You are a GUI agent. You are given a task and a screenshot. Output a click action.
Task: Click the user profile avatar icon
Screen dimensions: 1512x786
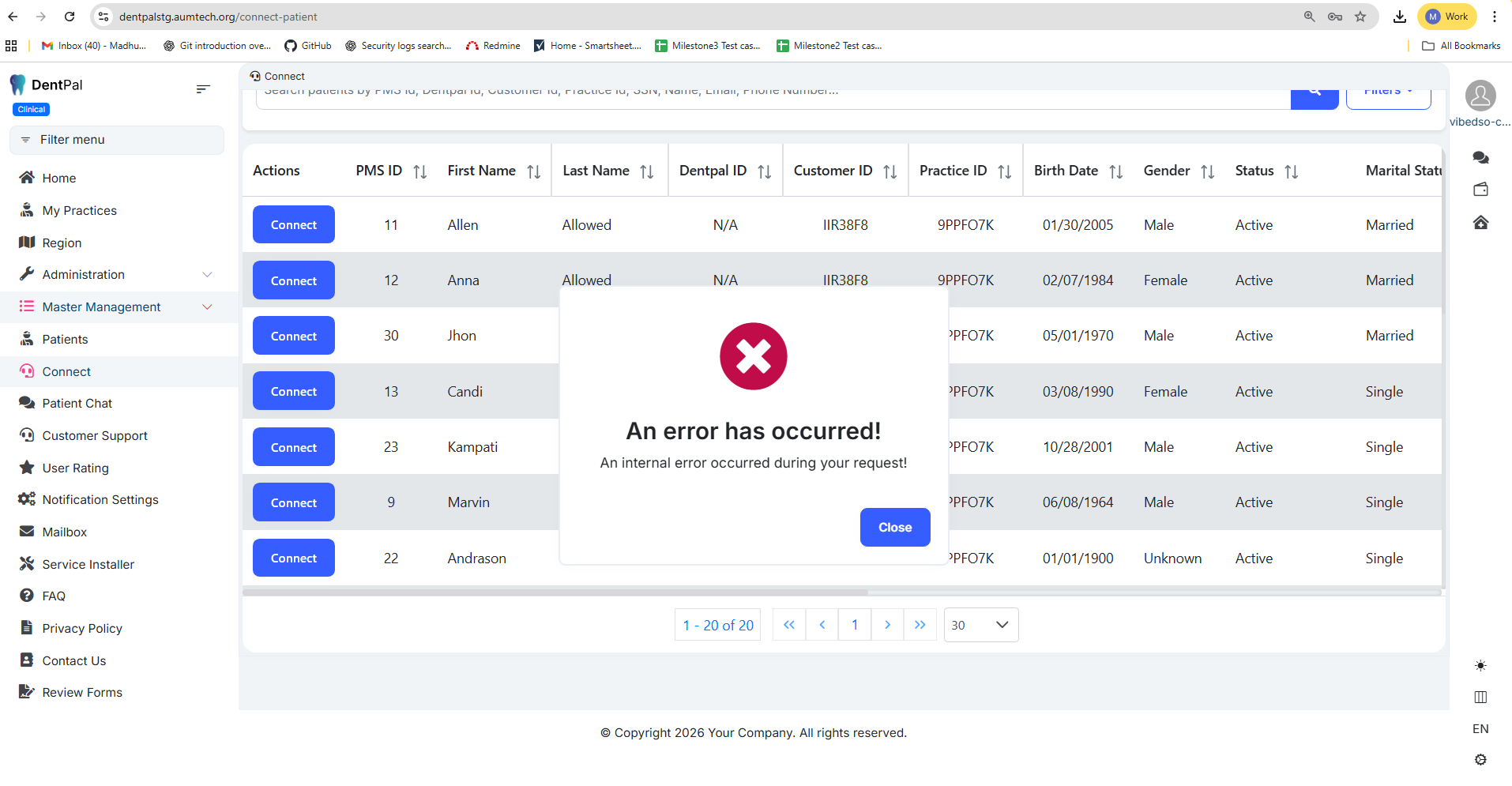click(1480, 96)
